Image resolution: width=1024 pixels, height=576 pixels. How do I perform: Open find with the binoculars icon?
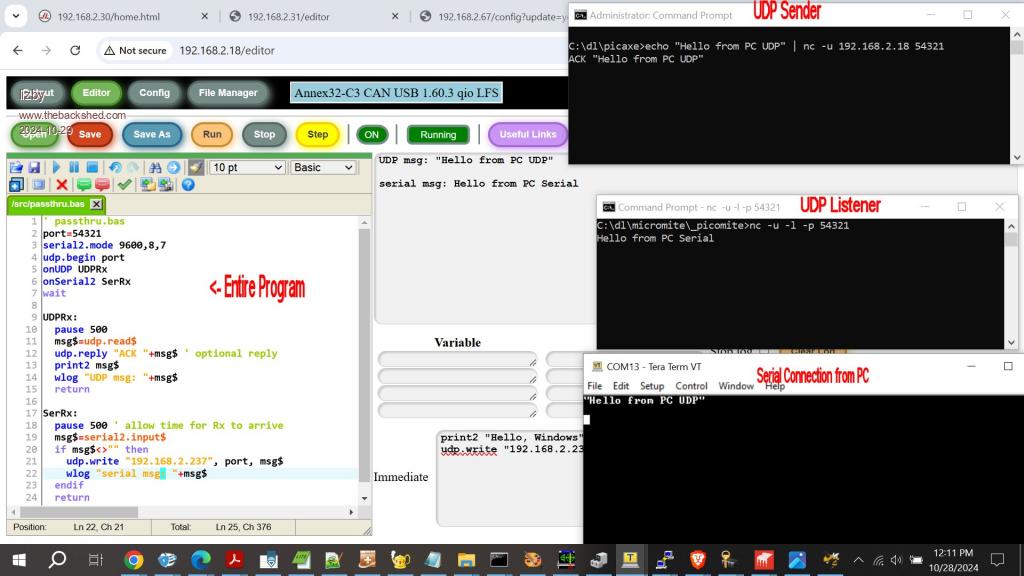pyautogui.click(x=155, y=168)
